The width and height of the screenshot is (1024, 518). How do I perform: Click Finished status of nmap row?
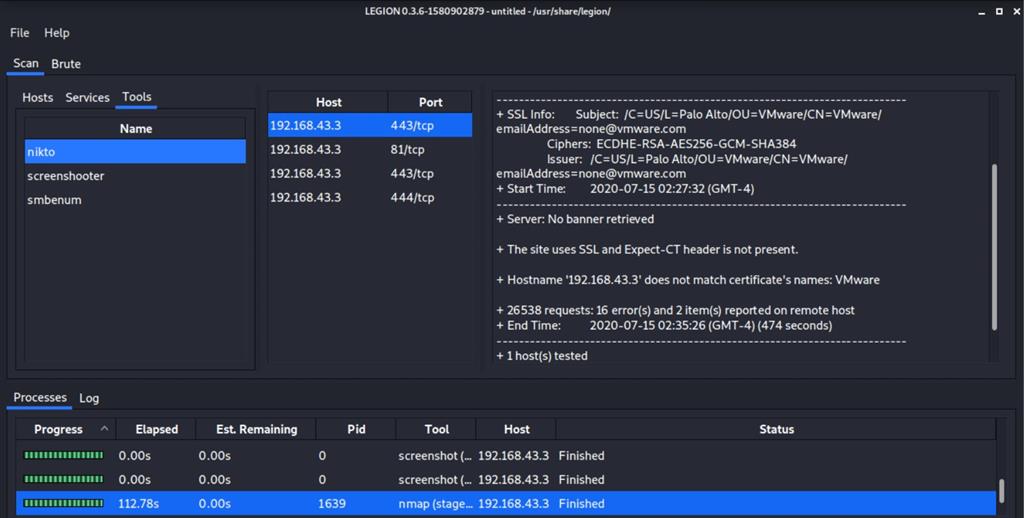pos(581,504)
